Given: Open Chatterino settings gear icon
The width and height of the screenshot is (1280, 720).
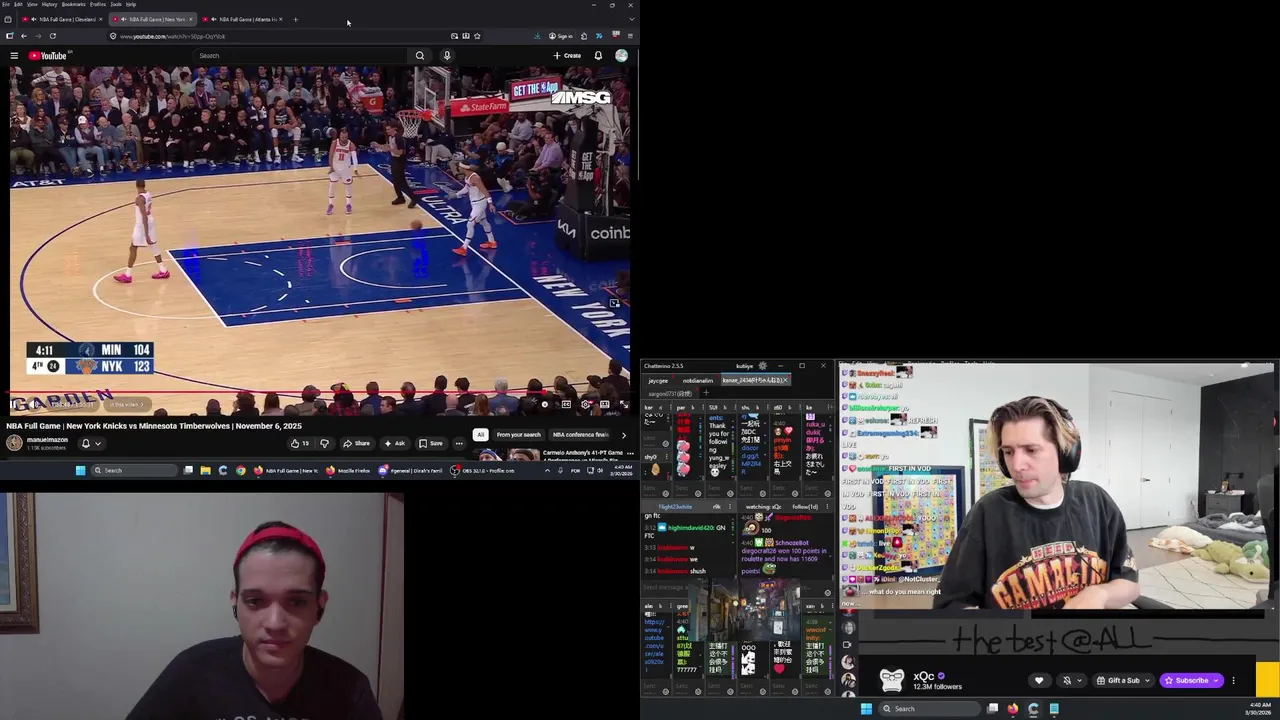Looking at the screenshot, I should [763, 366].
